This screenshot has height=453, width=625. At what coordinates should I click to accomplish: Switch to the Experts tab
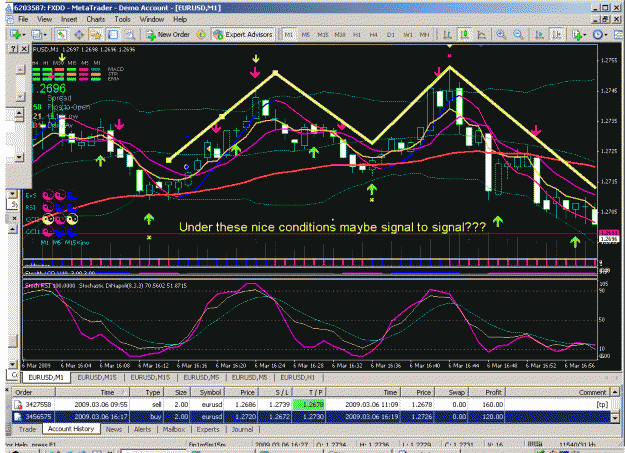pos(208,429)
